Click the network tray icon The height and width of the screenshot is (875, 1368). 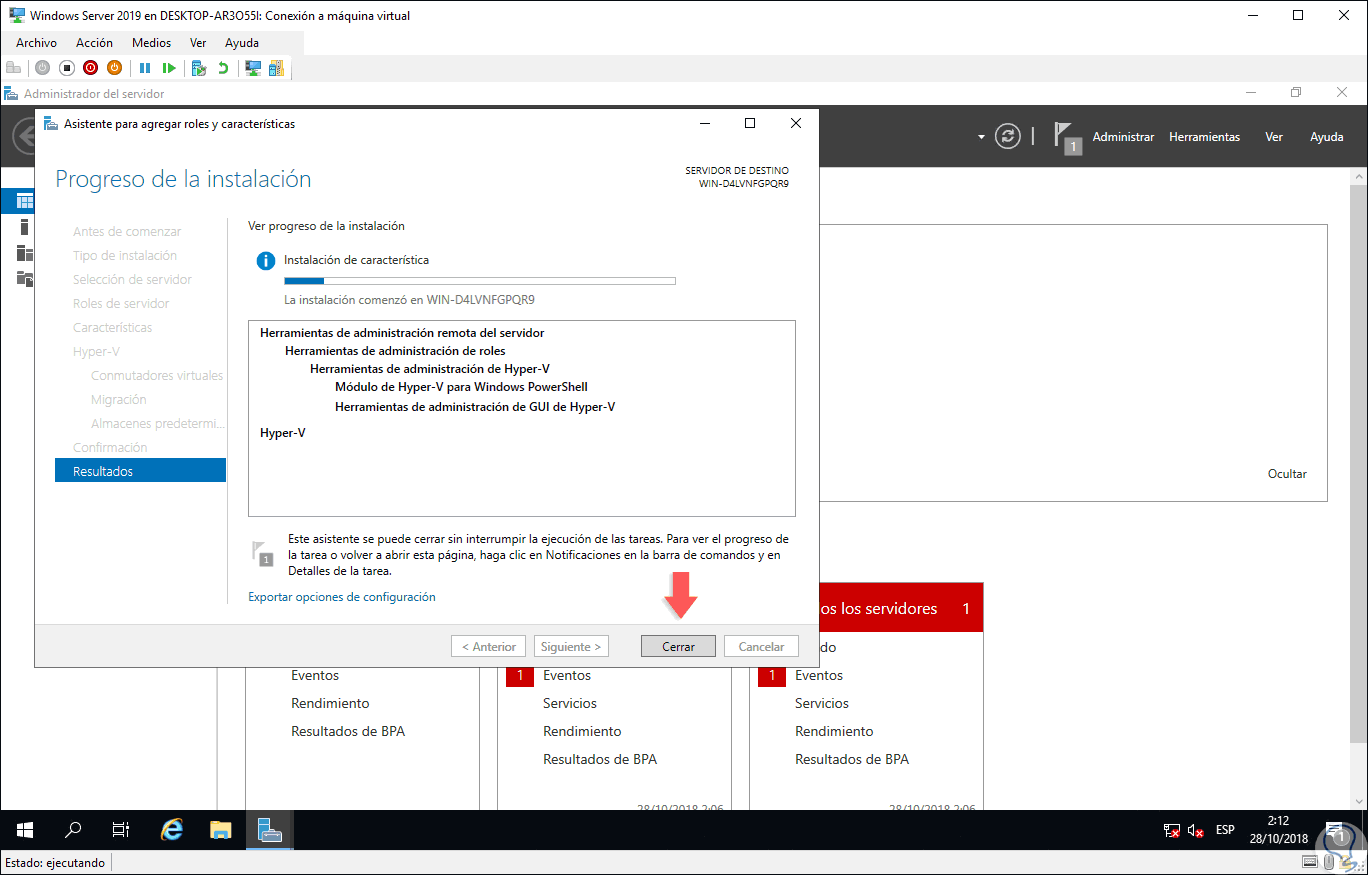coord(1172,830)
